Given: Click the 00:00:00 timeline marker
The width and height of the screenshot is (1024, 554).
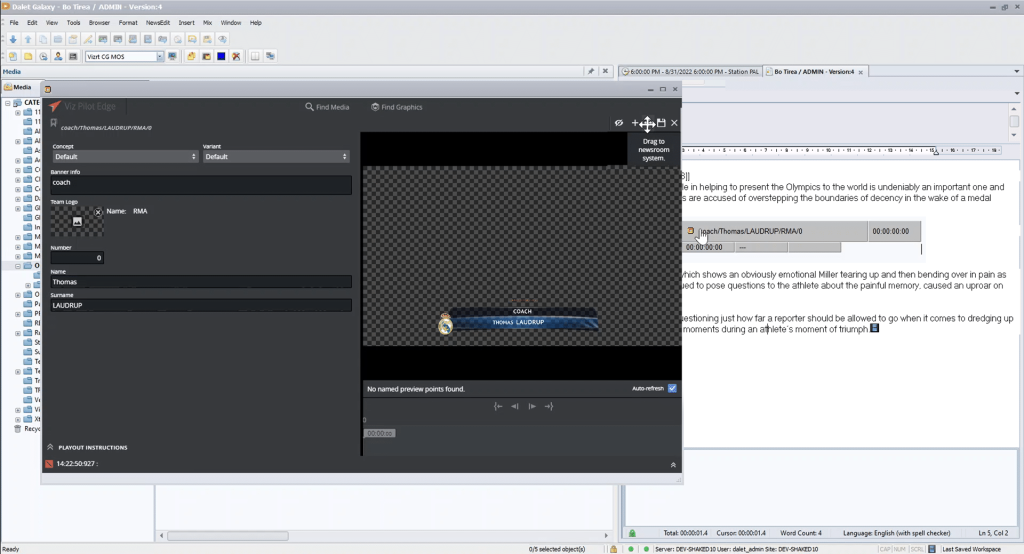Looking at the screenshot, I should [x=379, y=433].
